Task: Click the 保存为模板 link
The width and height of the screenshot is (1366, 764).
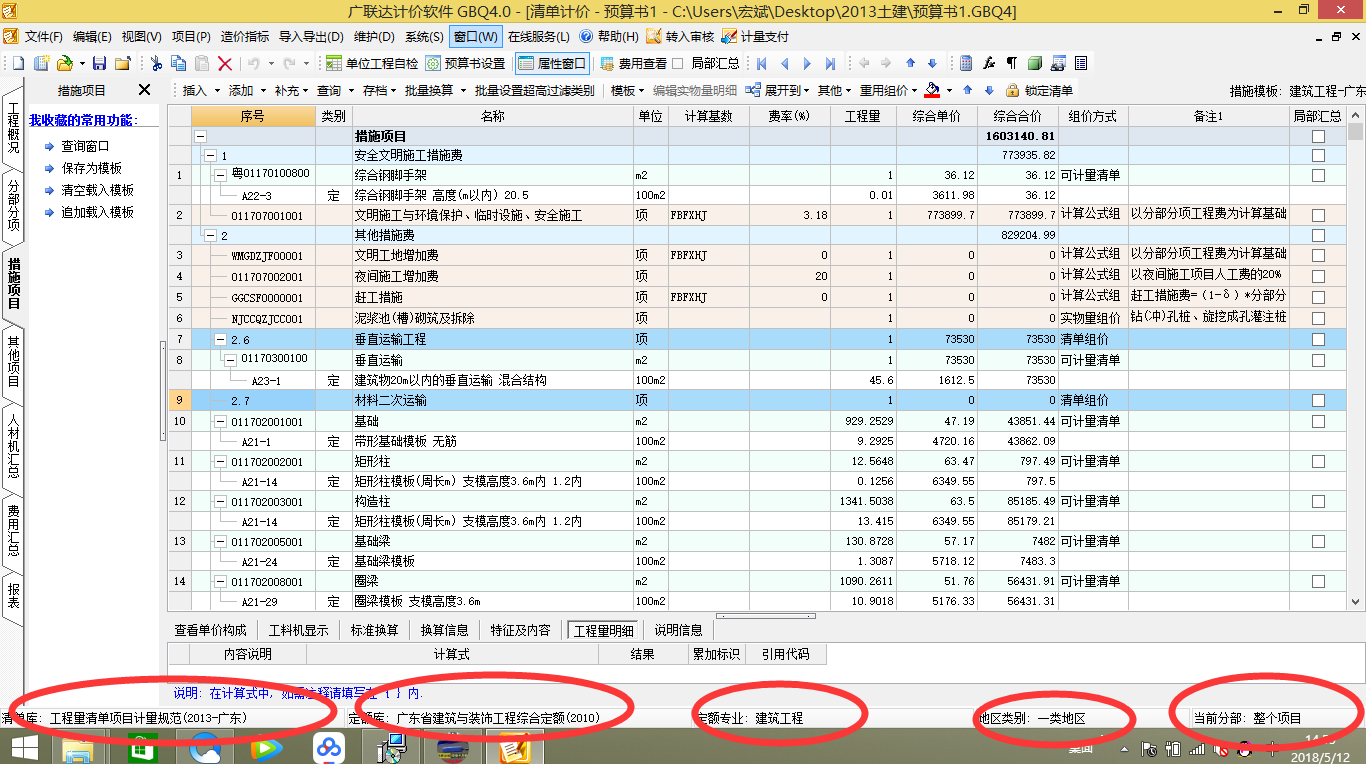Action: 91,168
